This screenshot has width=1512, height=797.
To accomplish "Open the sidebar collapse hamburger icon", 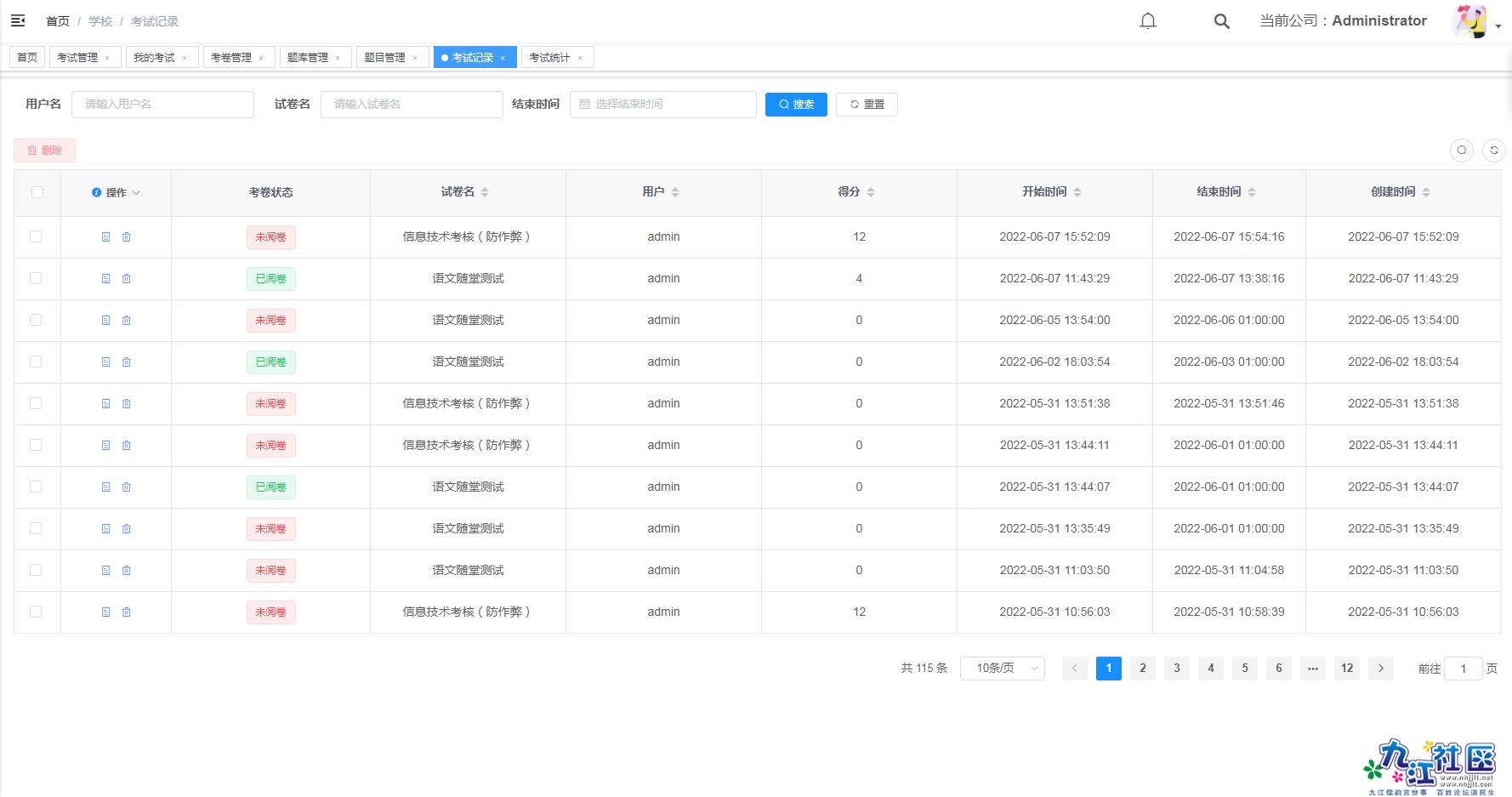I will (x=18, y=20).
